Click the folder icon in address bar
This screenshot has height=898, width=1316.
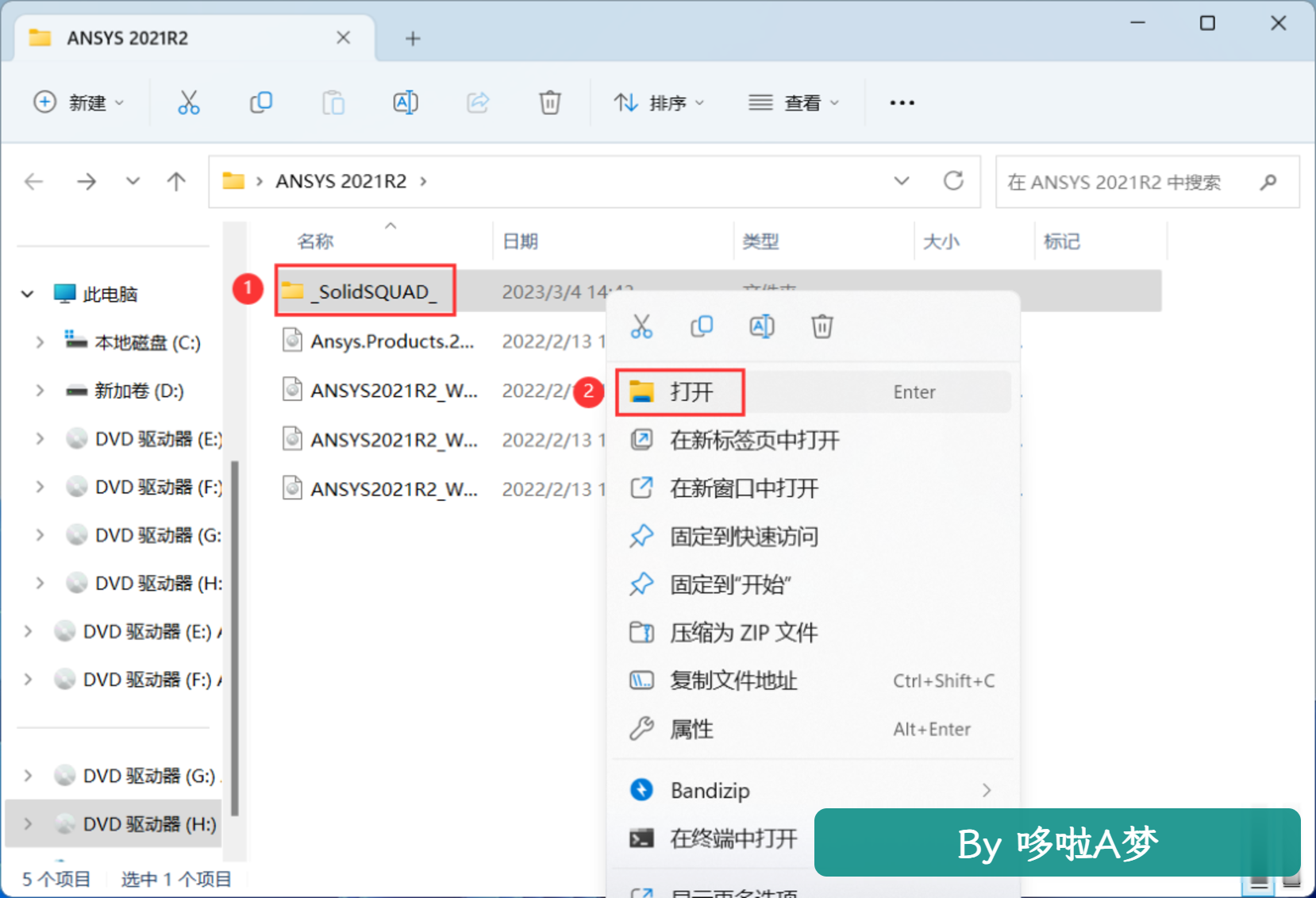(233, 181)
